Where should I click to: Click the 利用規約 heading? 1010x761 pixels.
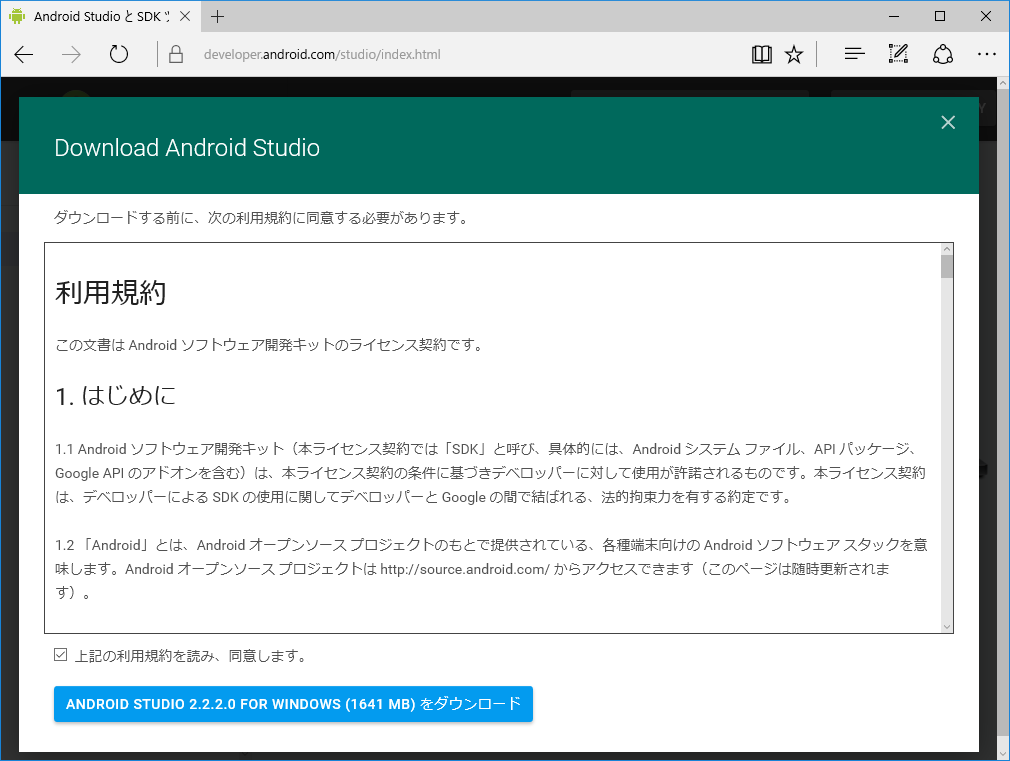pyautogui.click(x=110, y=293)
